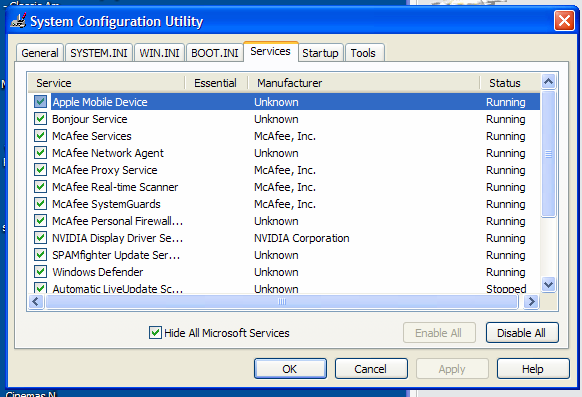Open the Tools tab
The image size is (582, 397).
363,53
